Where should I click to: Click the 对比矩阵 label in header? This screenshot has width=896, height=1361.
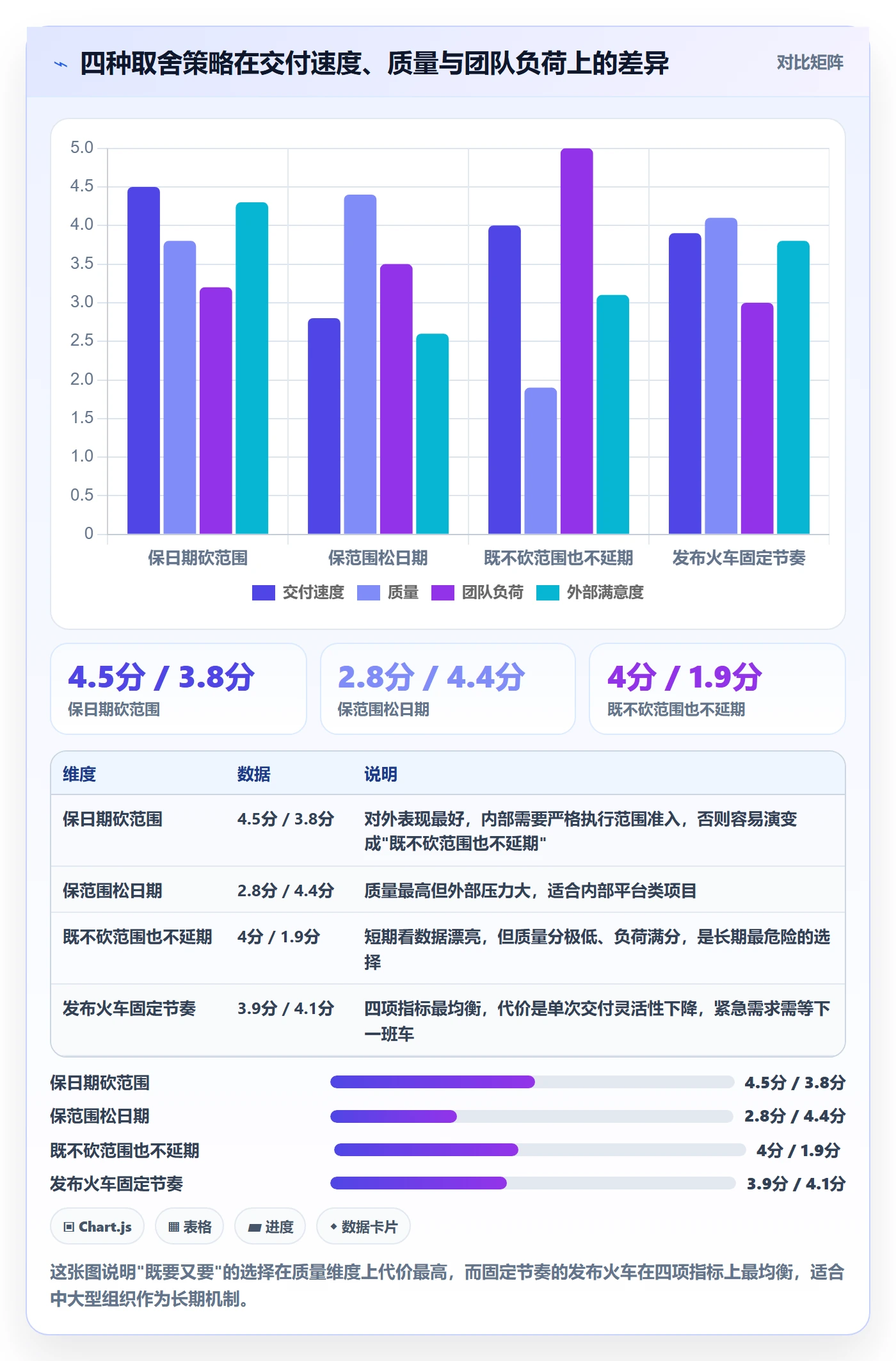point(810,63)
